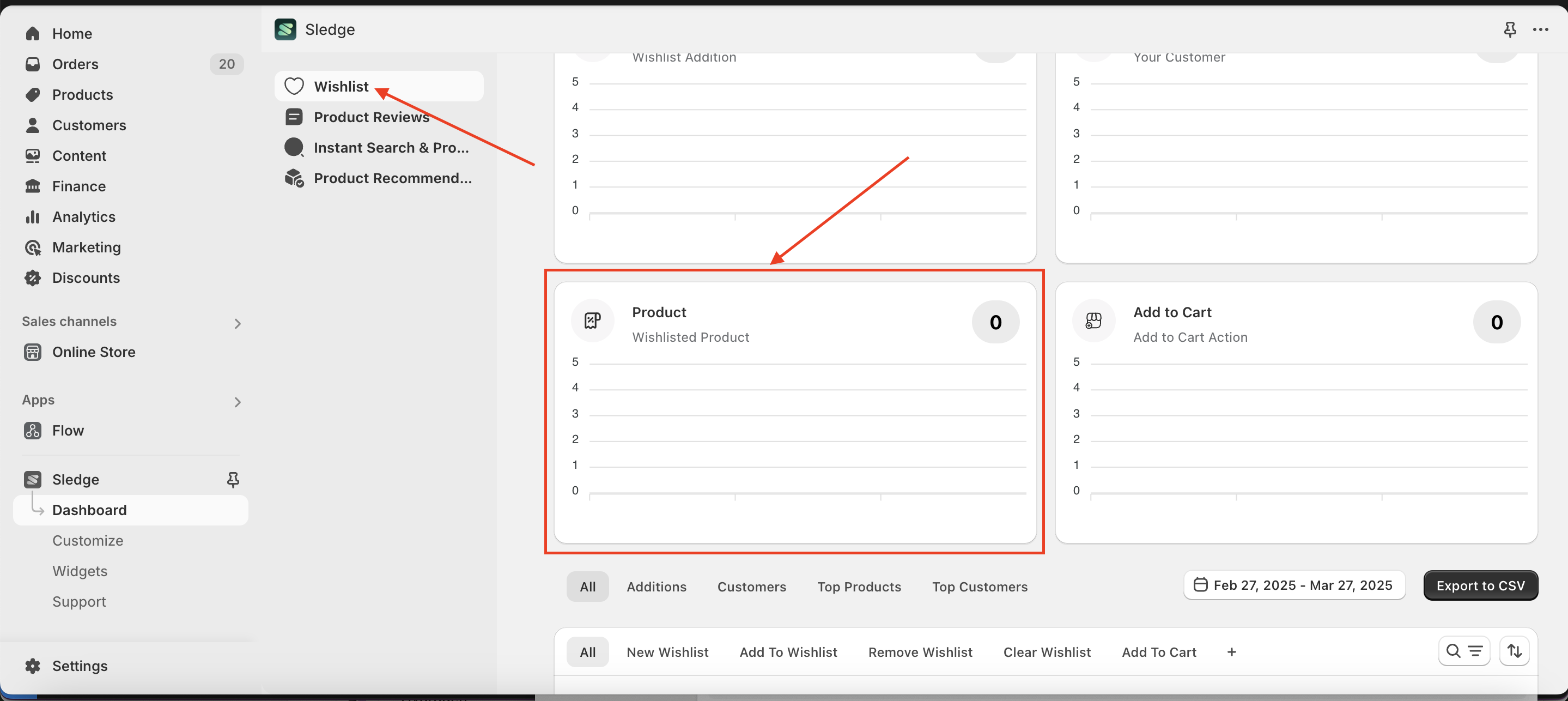Open Analytics from the sidebar
Screen dimensions: 1568x701
tap(83, 216)
